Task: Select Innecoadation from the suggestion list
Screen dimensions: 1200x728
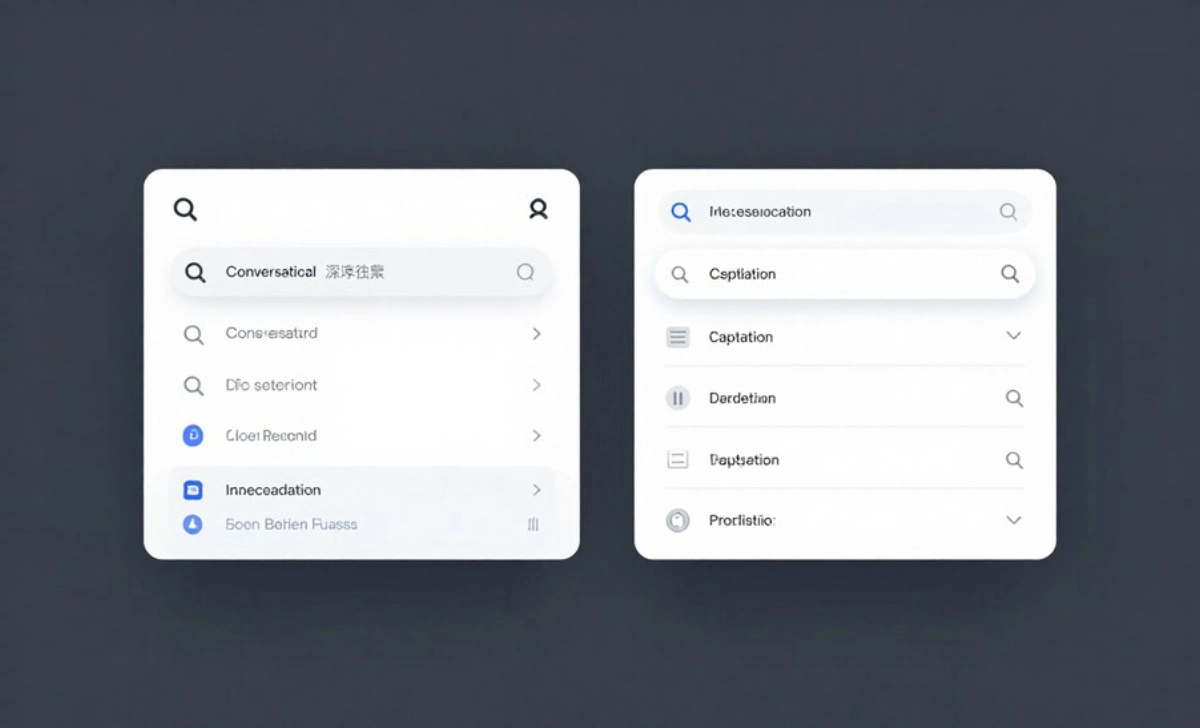Action: click(273, 489)
